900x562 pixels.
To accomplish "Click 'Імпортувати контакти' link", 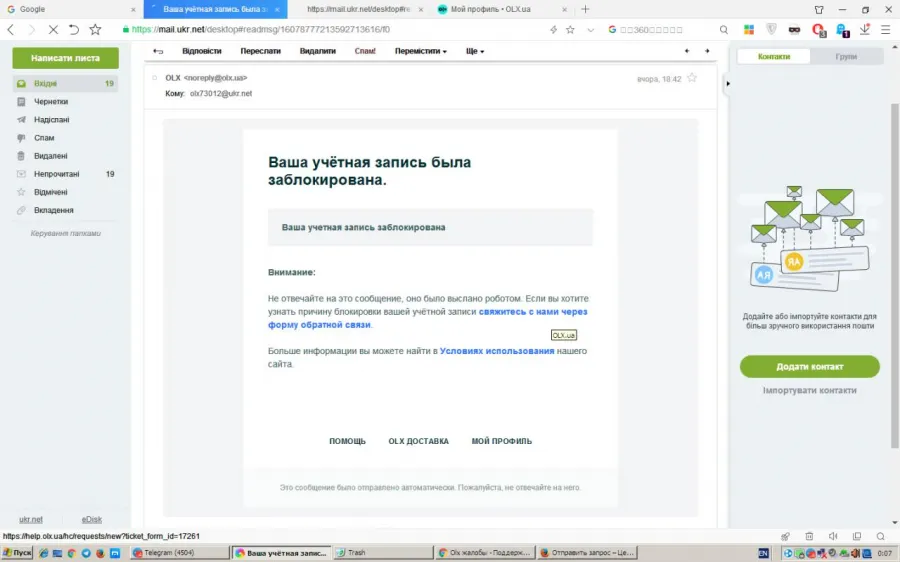I will click(x=809, y=390).
